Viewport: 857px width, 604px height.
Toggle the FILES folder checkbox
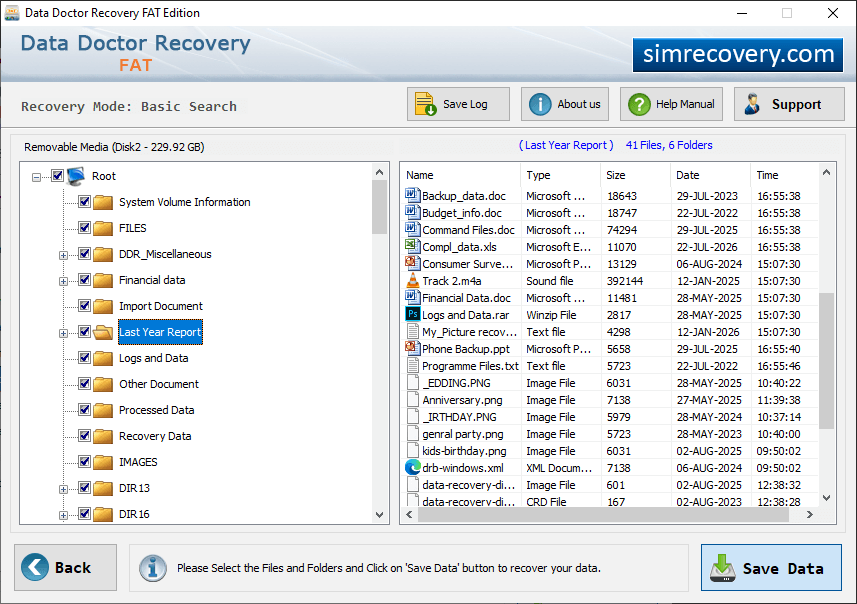pyautogui.click(x=84, y=227)
